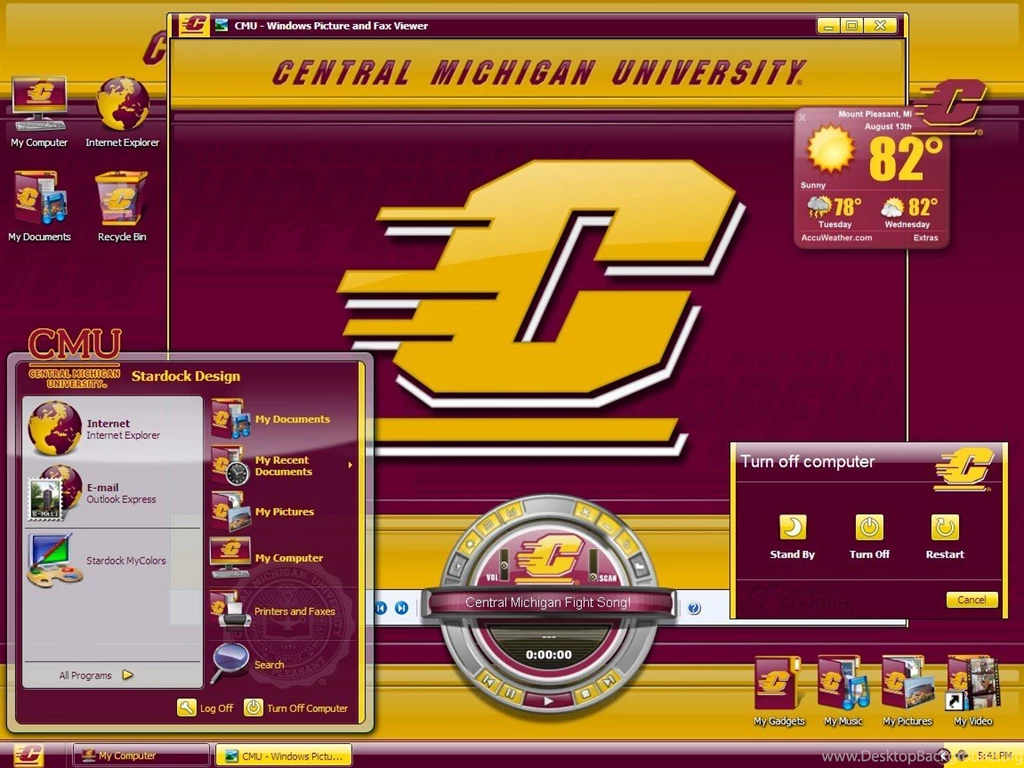Open Picture Viewer help button
The image size is (1024, 768).
pos(694,608)
